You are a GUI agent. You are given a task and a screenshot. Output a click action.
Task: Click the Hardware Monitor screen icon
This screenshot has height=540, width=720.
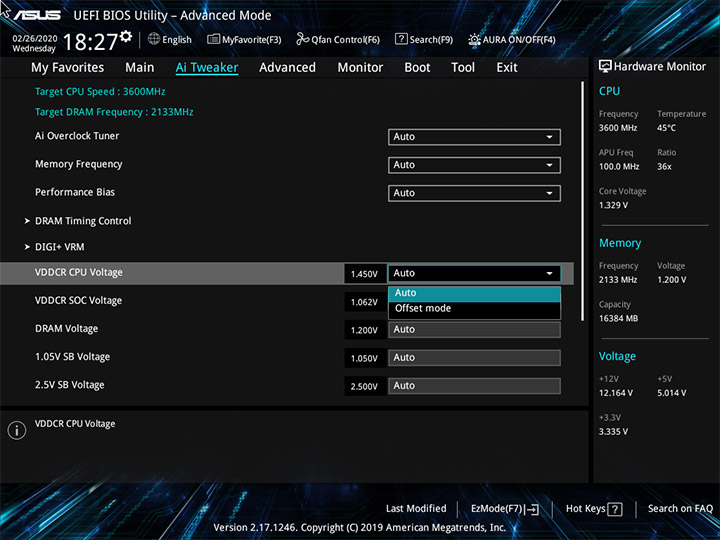pyautogui.click(x=605, y=67)
